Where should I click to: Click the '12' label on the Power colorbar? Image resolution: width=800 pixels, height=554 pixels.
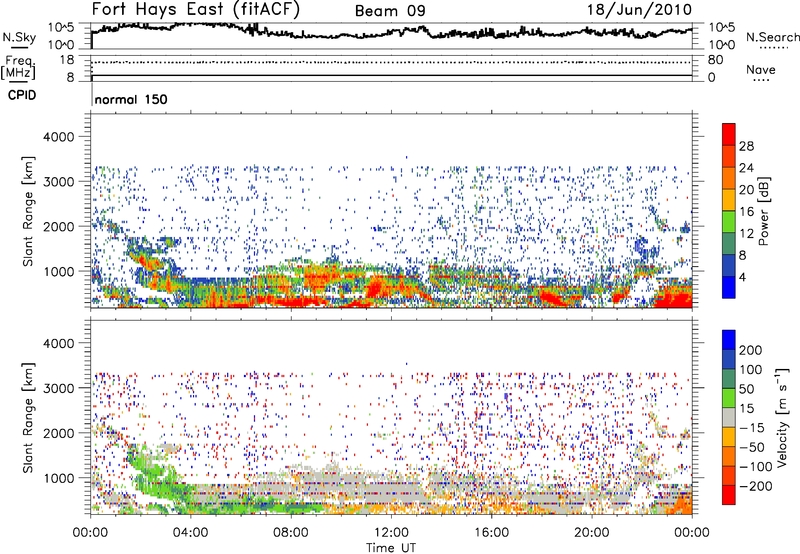(x=746, y=234)
